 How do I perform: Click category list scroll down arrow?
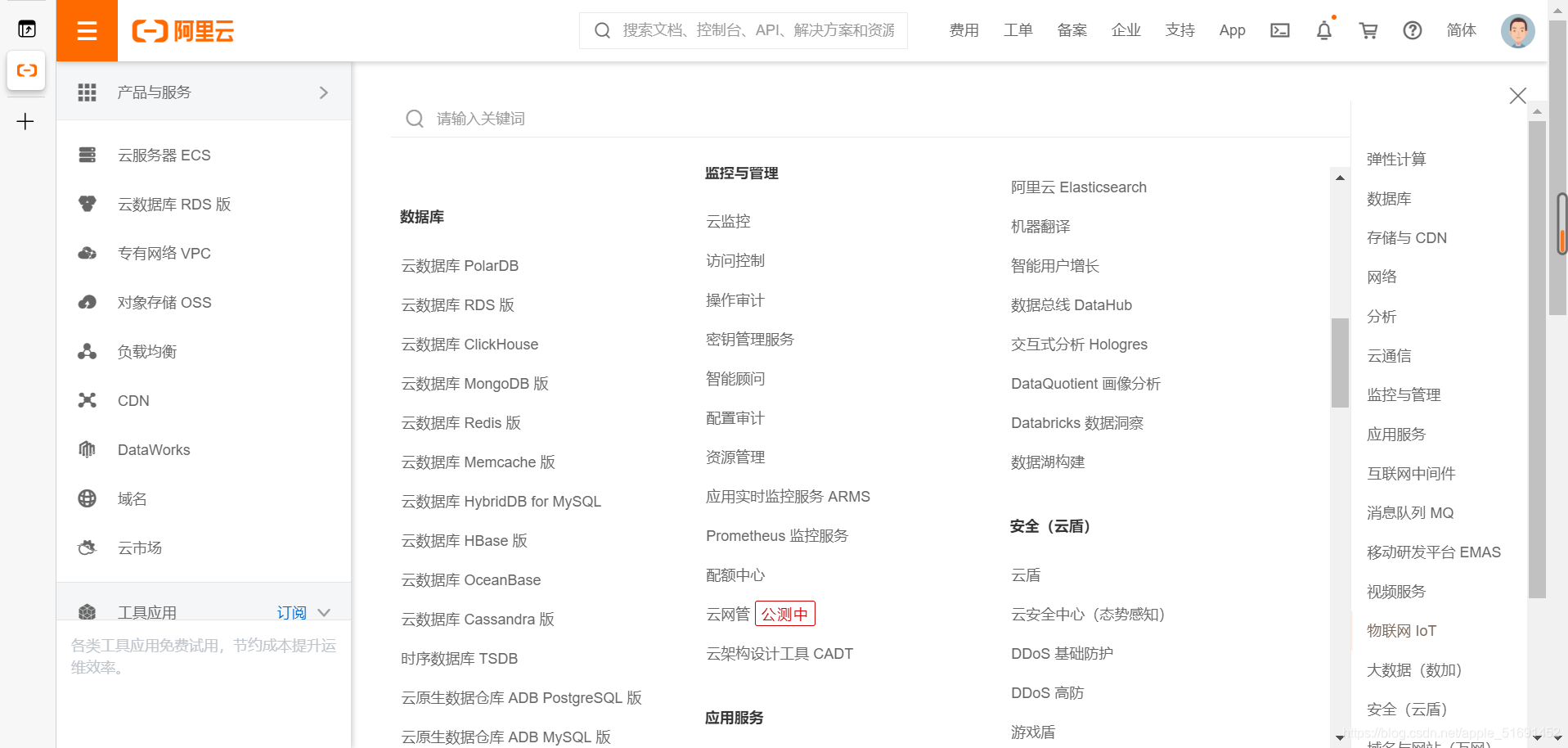[x=1537, y=737]
